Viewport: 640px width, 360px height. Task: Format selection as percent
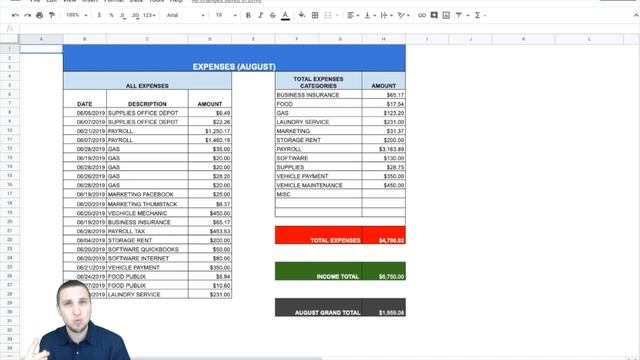[111, 15]
